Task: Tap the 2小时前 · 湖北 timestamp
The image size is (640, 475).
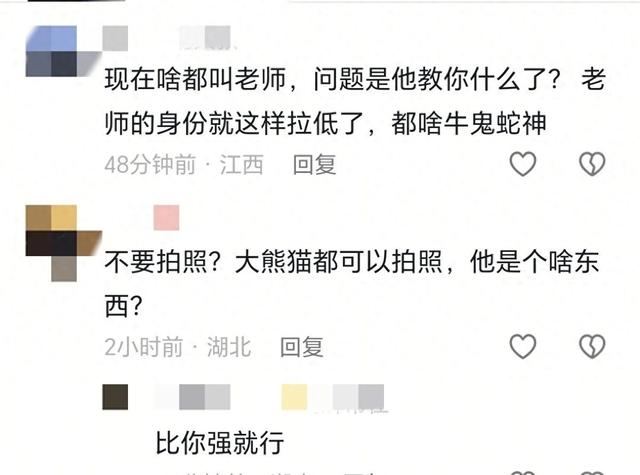Action: (x=178, y=347)
